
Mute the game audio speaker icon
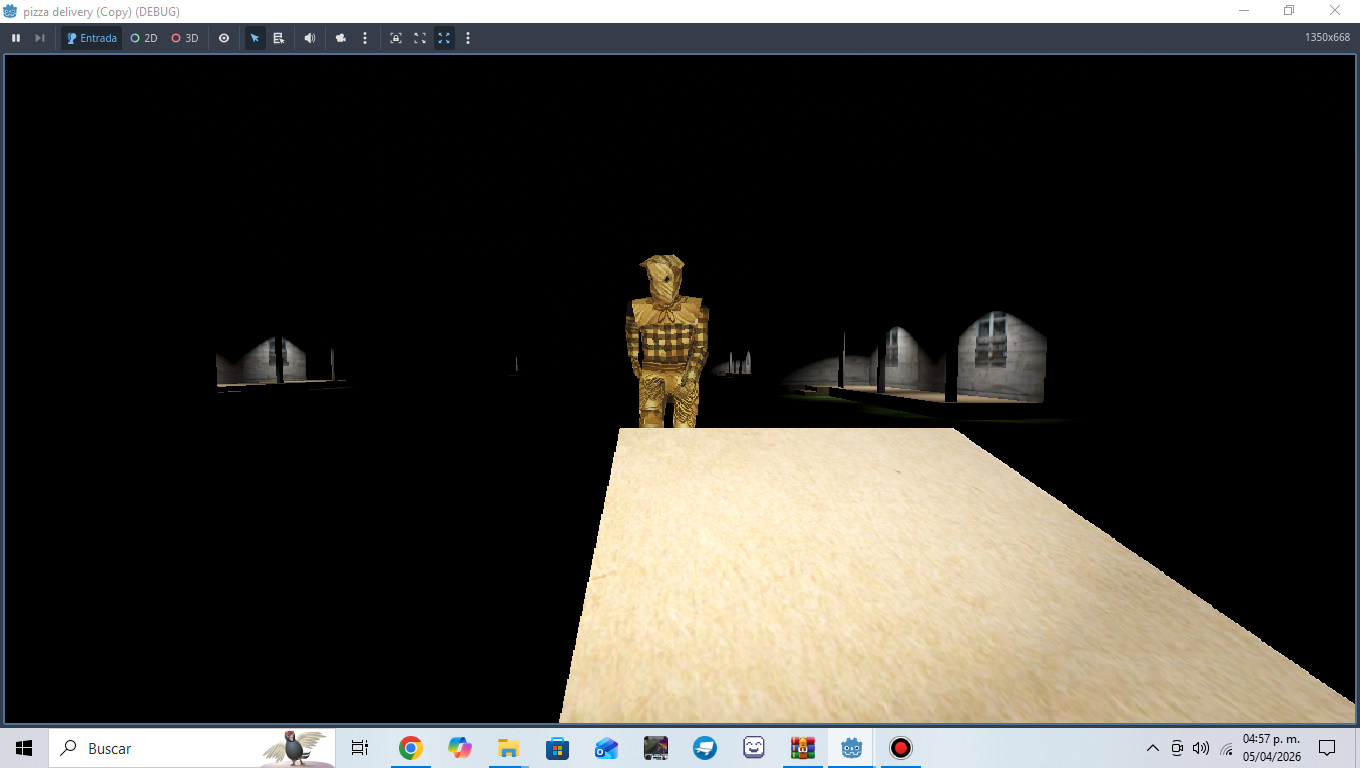pos(310,38)
